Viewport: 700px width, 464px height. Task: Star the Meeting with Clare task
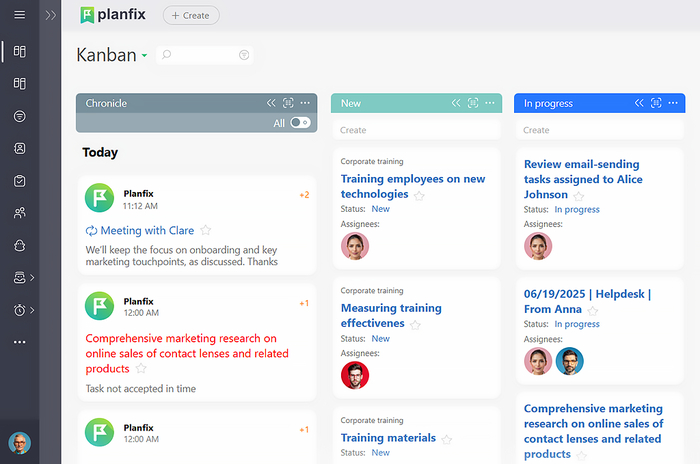pos(206,231)
